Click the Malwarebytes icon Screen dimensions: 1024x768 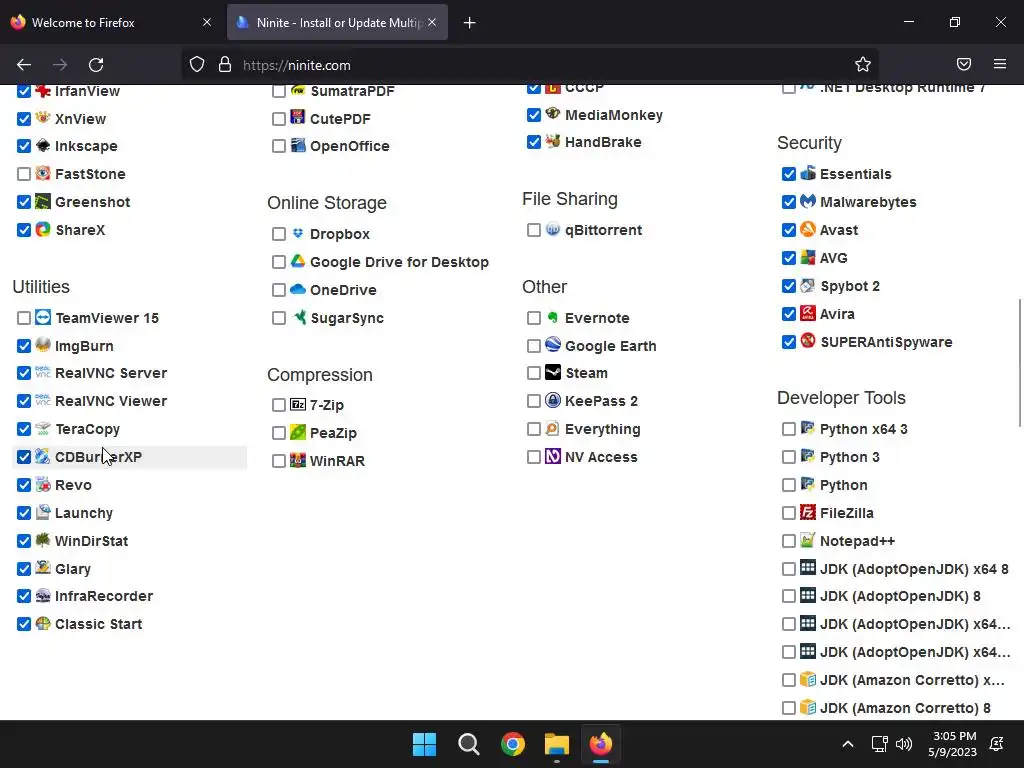point(808,202)
